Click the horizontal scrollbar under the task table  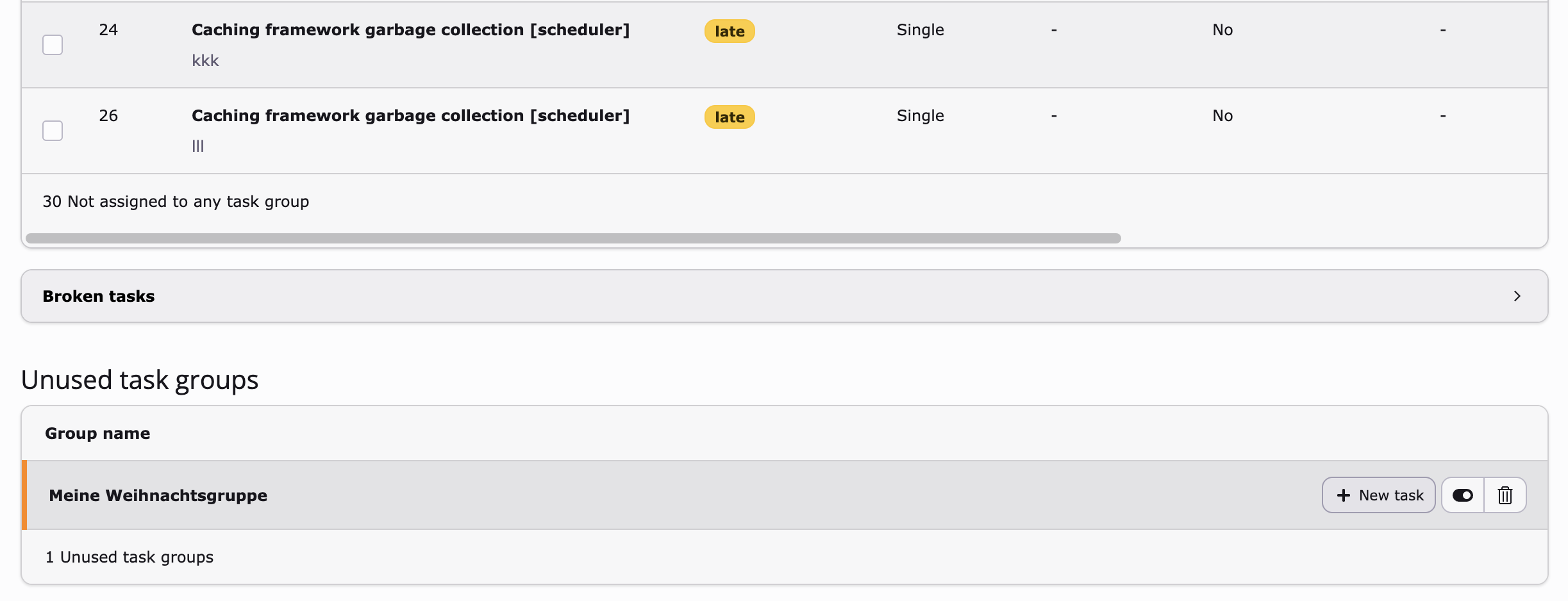[x=573, y=238]
